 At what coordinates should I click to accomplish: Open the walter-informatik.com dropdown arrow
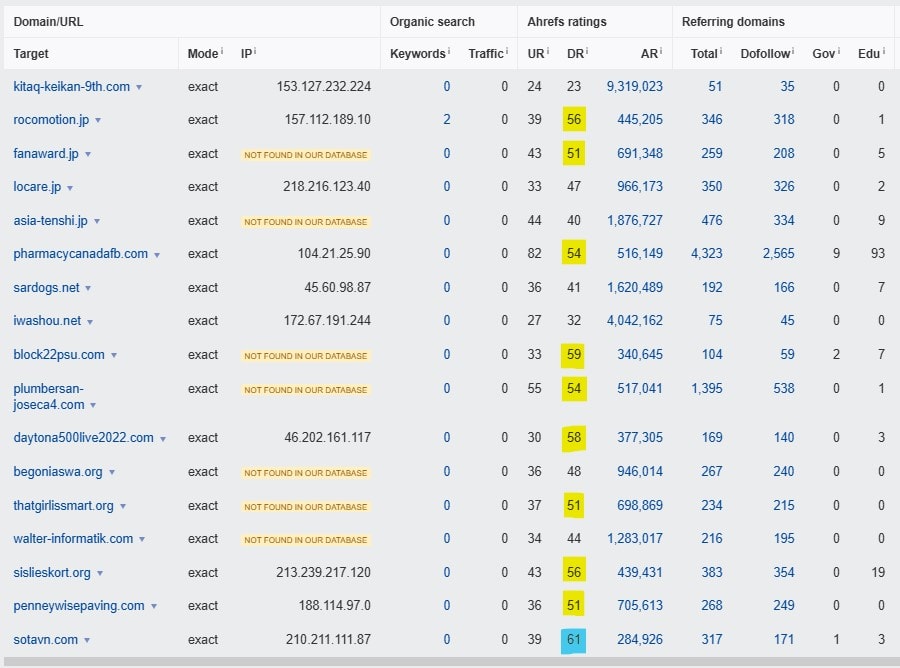click(x=142, y=540)
